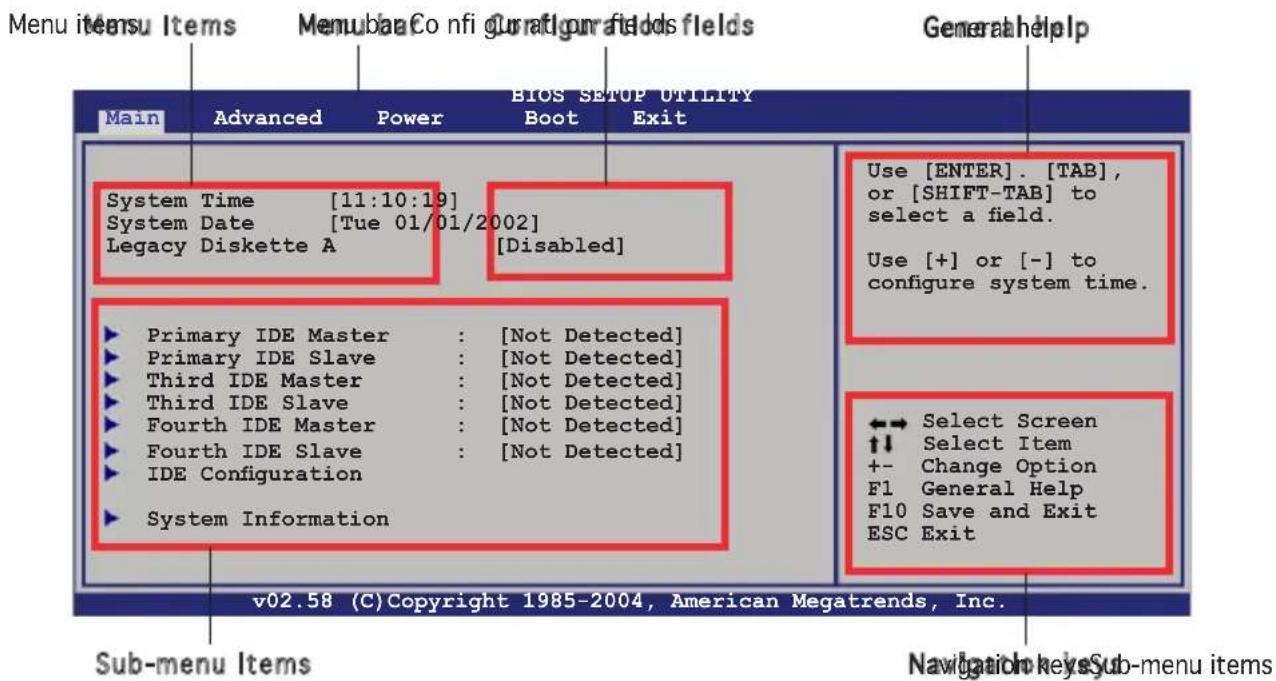
Task: Select the System Date item
Action: 180,223
